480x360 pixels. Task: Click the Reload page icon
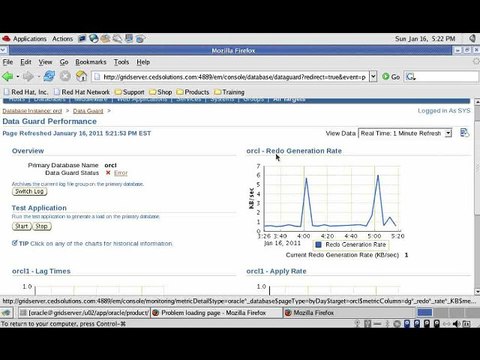point(49,76)
